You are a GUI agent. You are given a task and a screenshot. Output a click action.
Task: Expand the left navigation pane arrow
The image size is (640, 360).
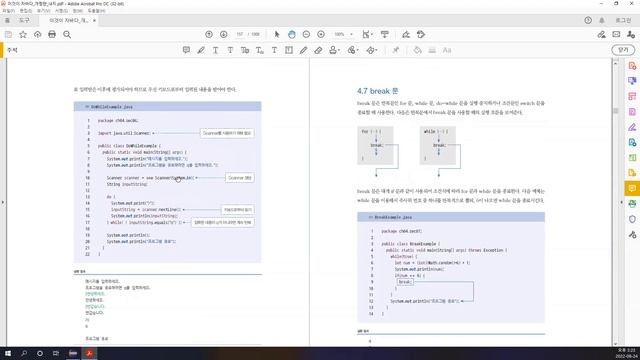point(3,202)
